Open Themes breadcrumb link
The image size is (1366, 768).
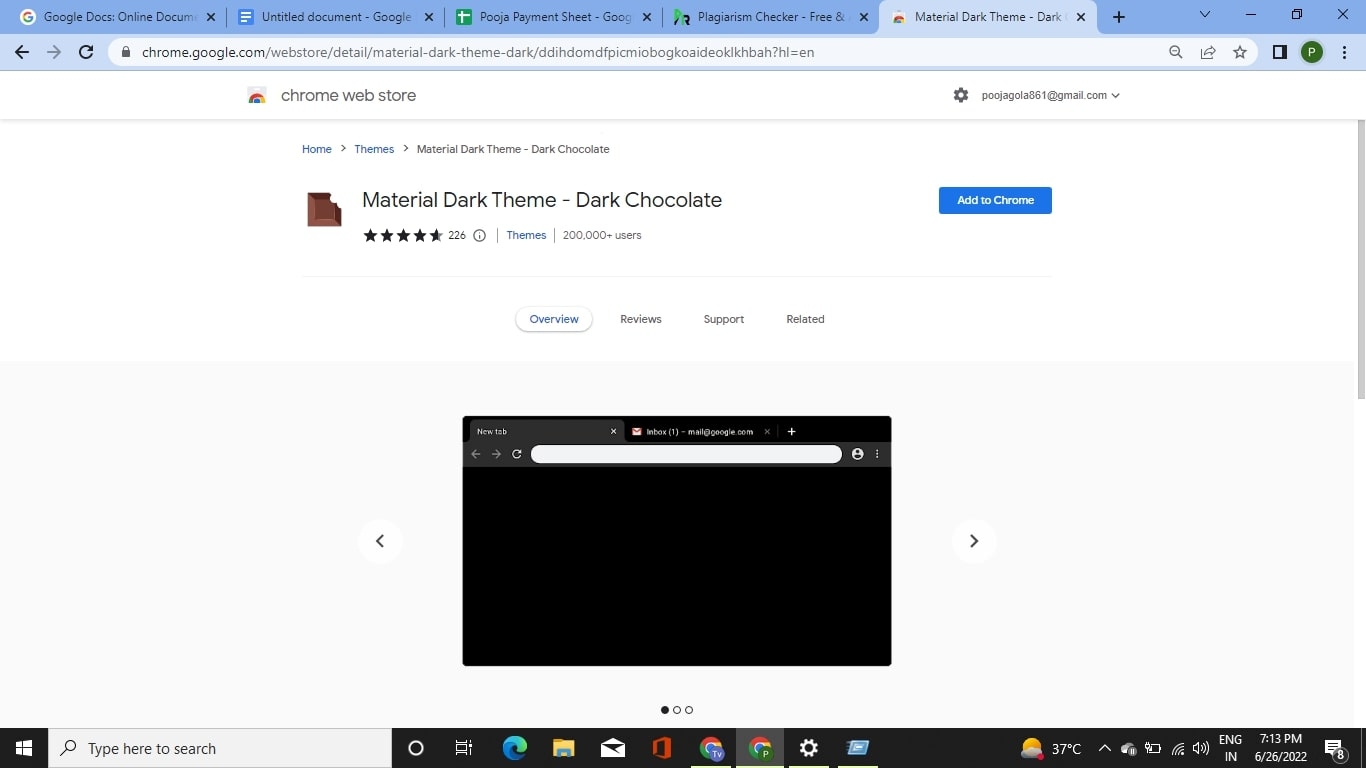pos(374,149)
